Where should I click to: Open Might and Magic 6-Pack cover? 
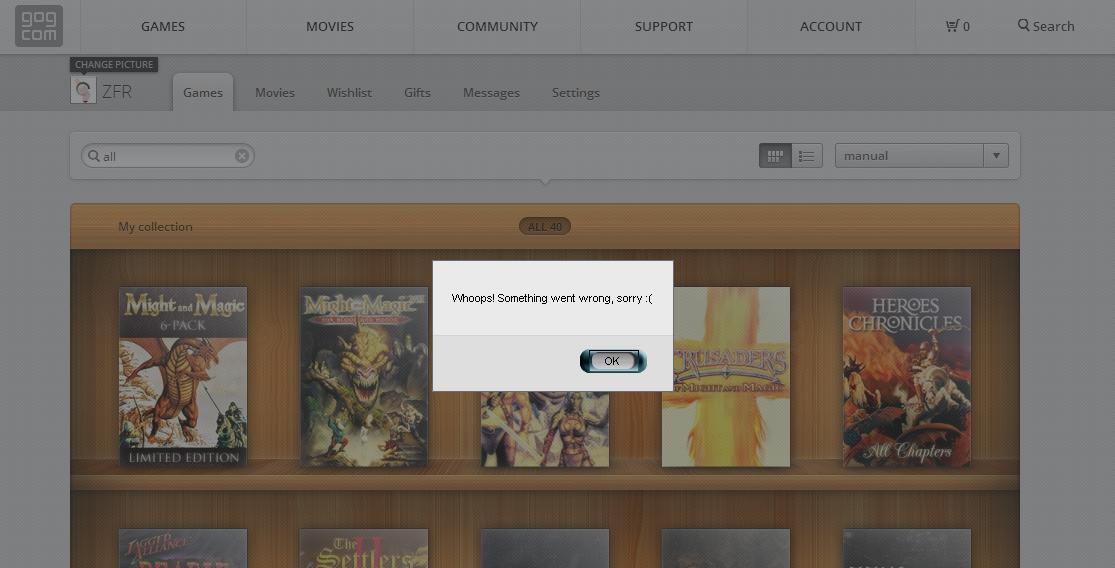(183, 377)
